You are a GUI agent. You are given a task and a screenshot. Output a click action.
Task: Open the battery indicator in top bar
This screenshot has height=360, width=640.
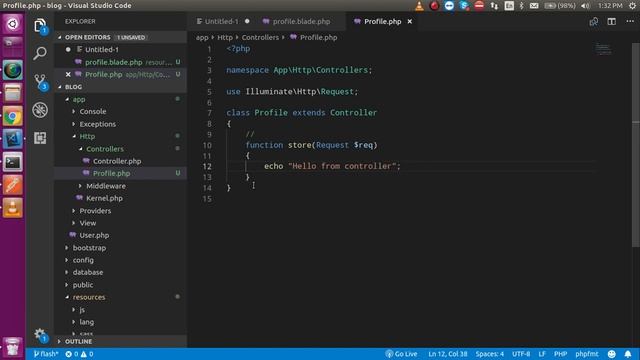[560, 6]
